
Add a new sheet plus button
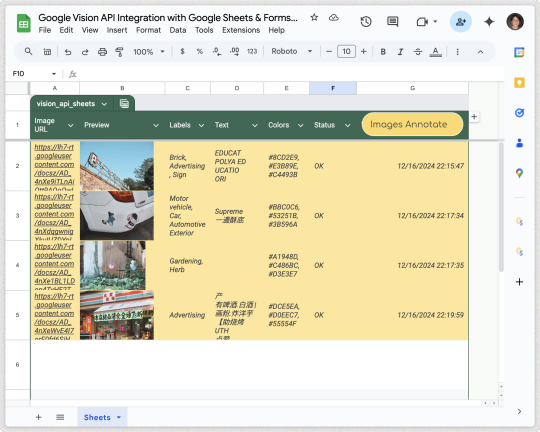(39, 417)
